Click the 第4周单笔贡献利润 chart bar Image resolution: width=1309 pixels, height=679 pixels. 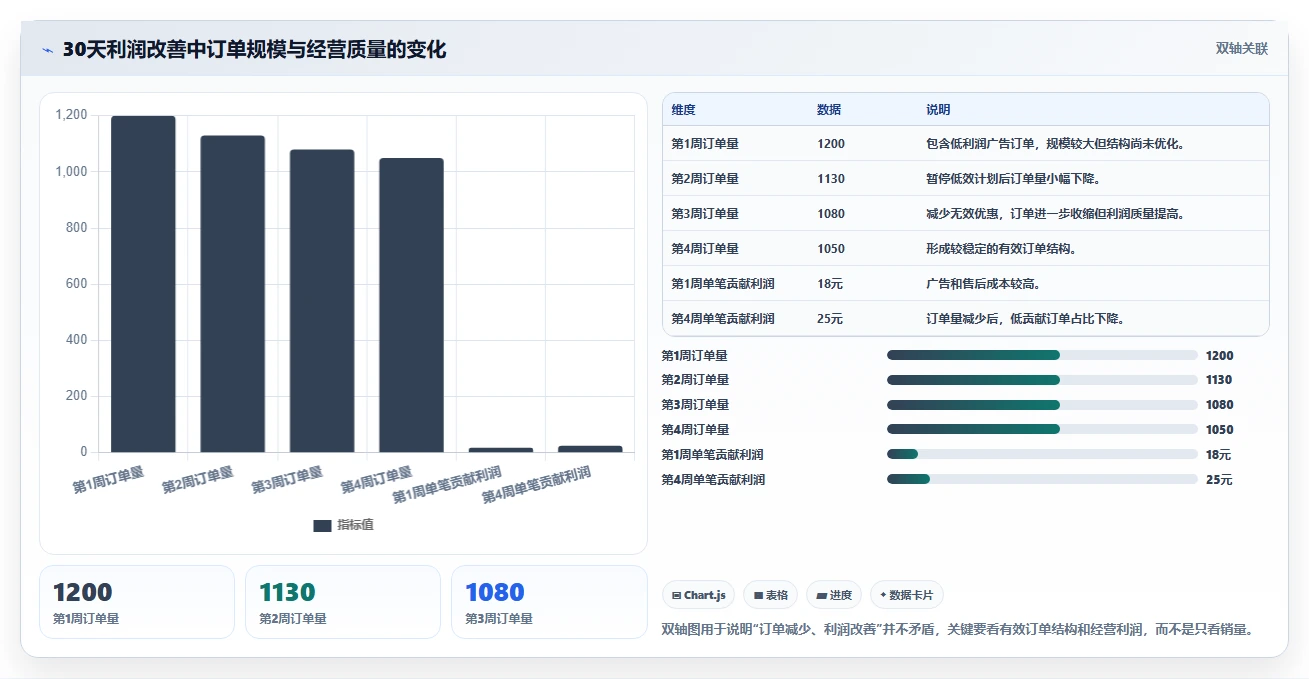click(x=590, y=449)
